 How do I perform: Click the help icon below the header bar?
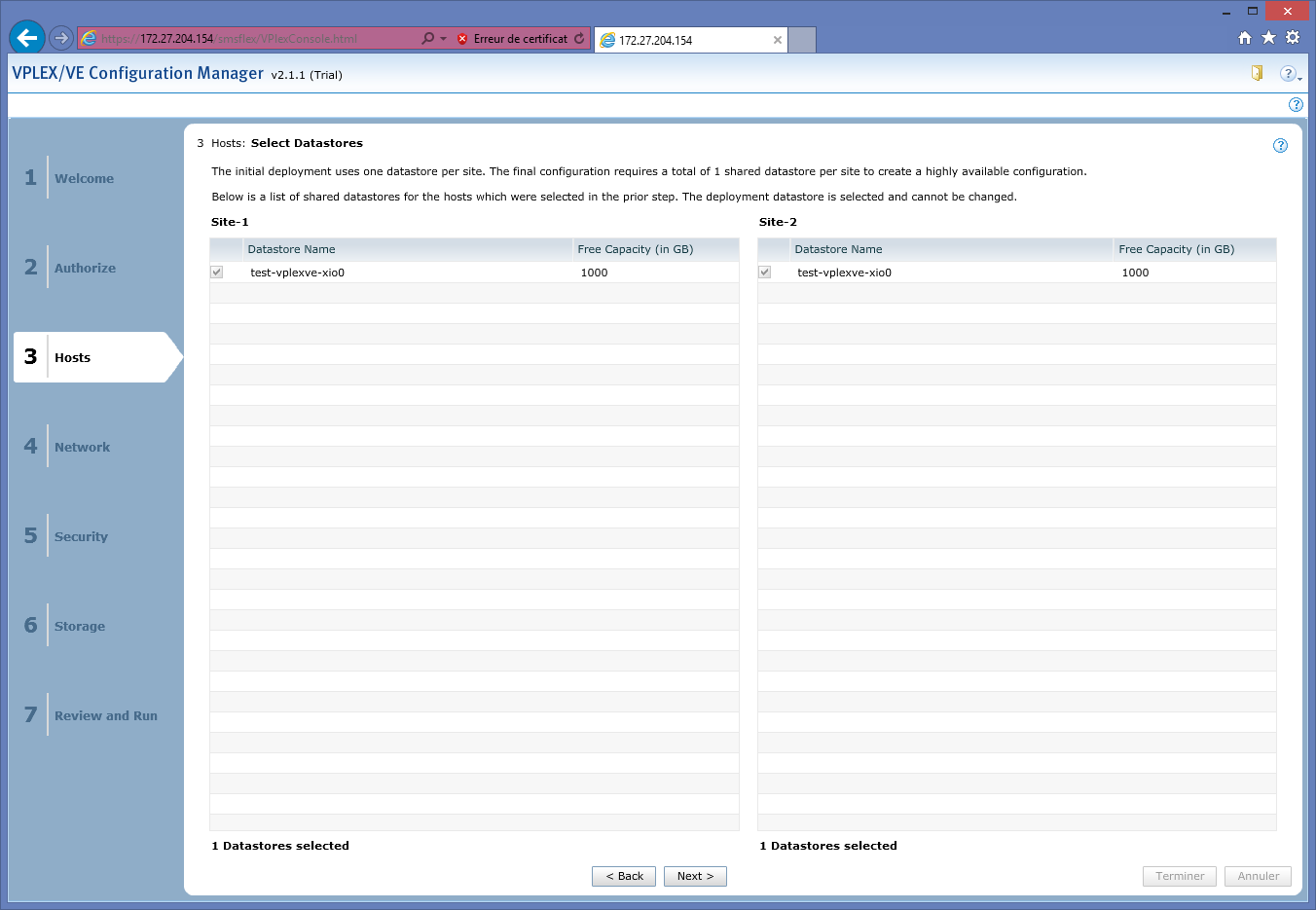1296,104
